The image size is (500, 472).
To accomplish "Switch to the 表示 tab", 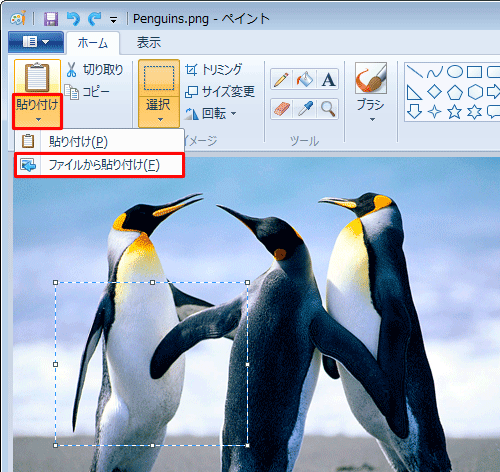I will tap(149, 42).
